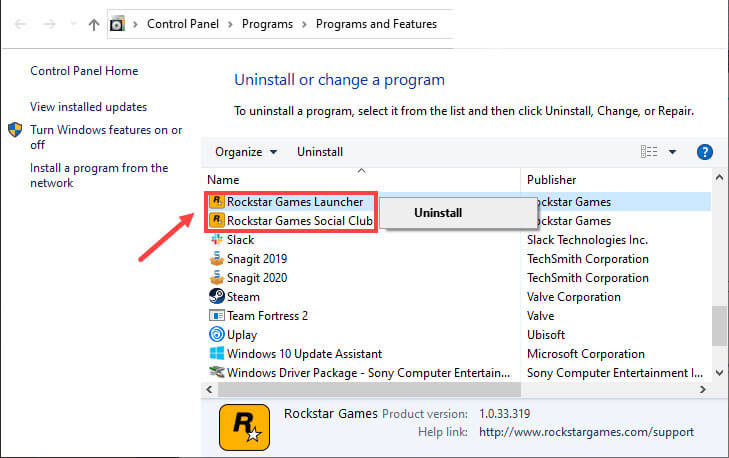Click the horizontal scrollbar left arrow
The image size is (729, 458).
click(209, 390)
